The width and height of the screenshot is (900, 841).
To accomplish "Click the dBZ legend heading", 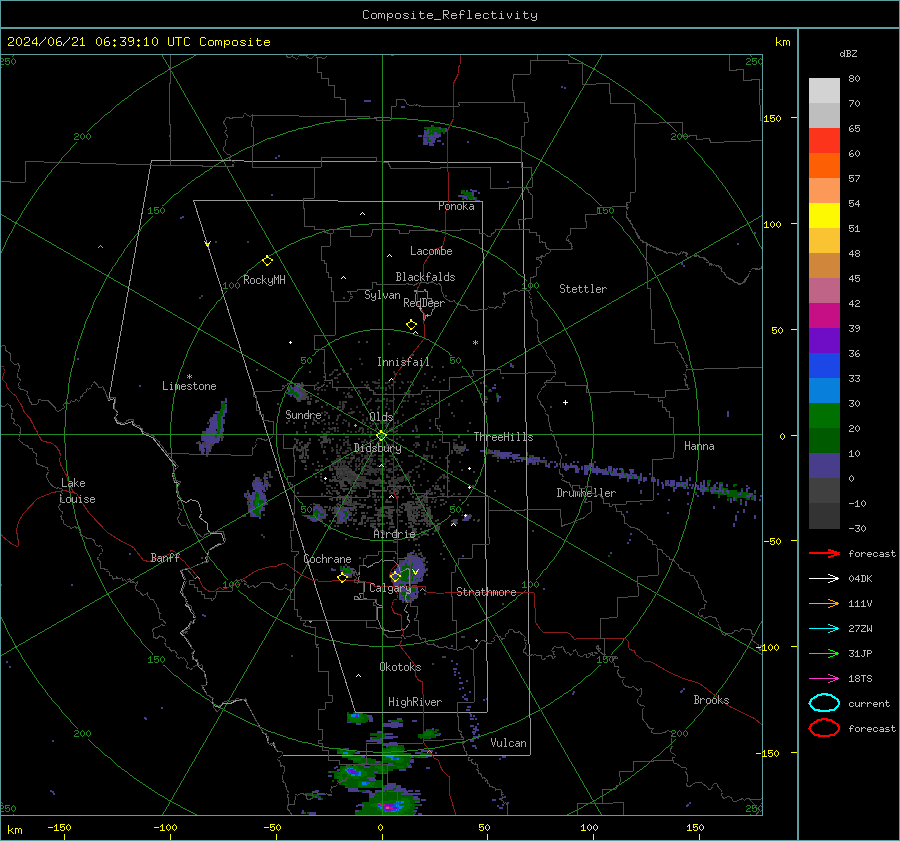I will pos(848,54).
